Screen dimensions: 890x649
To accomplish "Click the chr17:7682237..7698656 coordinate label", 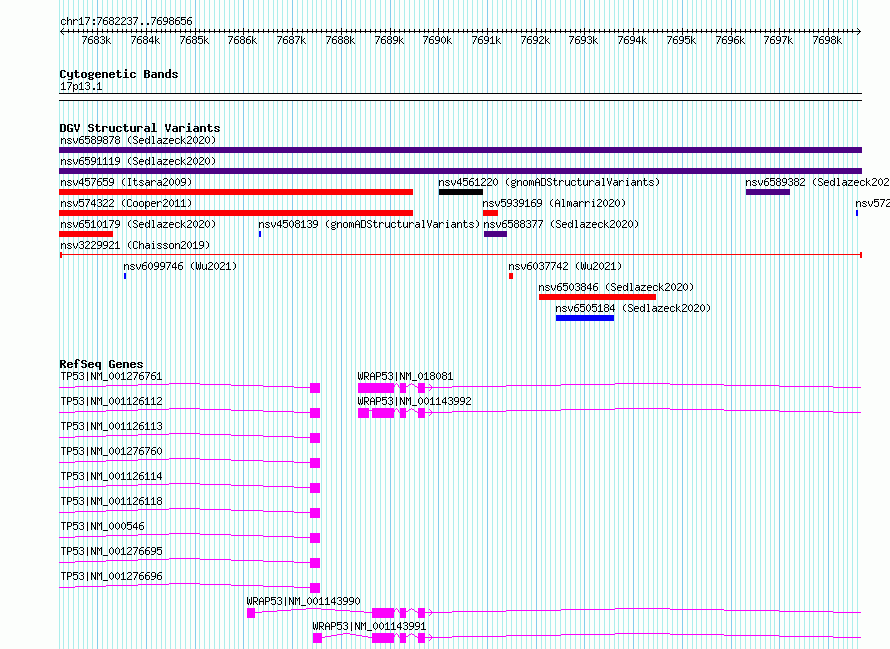I will [126, 21].
